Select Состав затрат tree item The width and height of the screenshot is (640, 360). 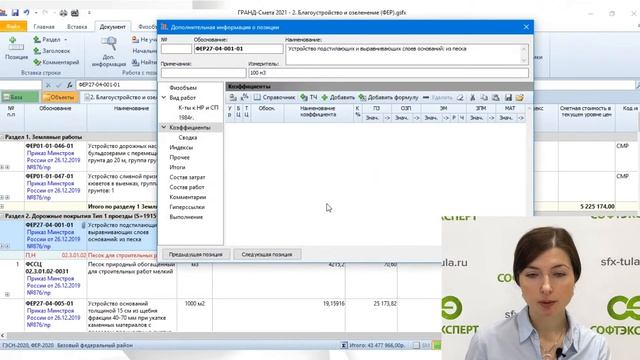(187, 177)
